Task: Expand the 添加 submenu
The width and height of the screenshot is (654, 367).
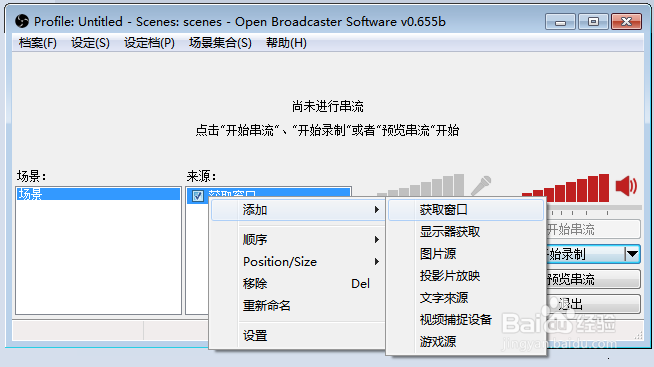Action: pyautogui.click(x=298, y=210)
